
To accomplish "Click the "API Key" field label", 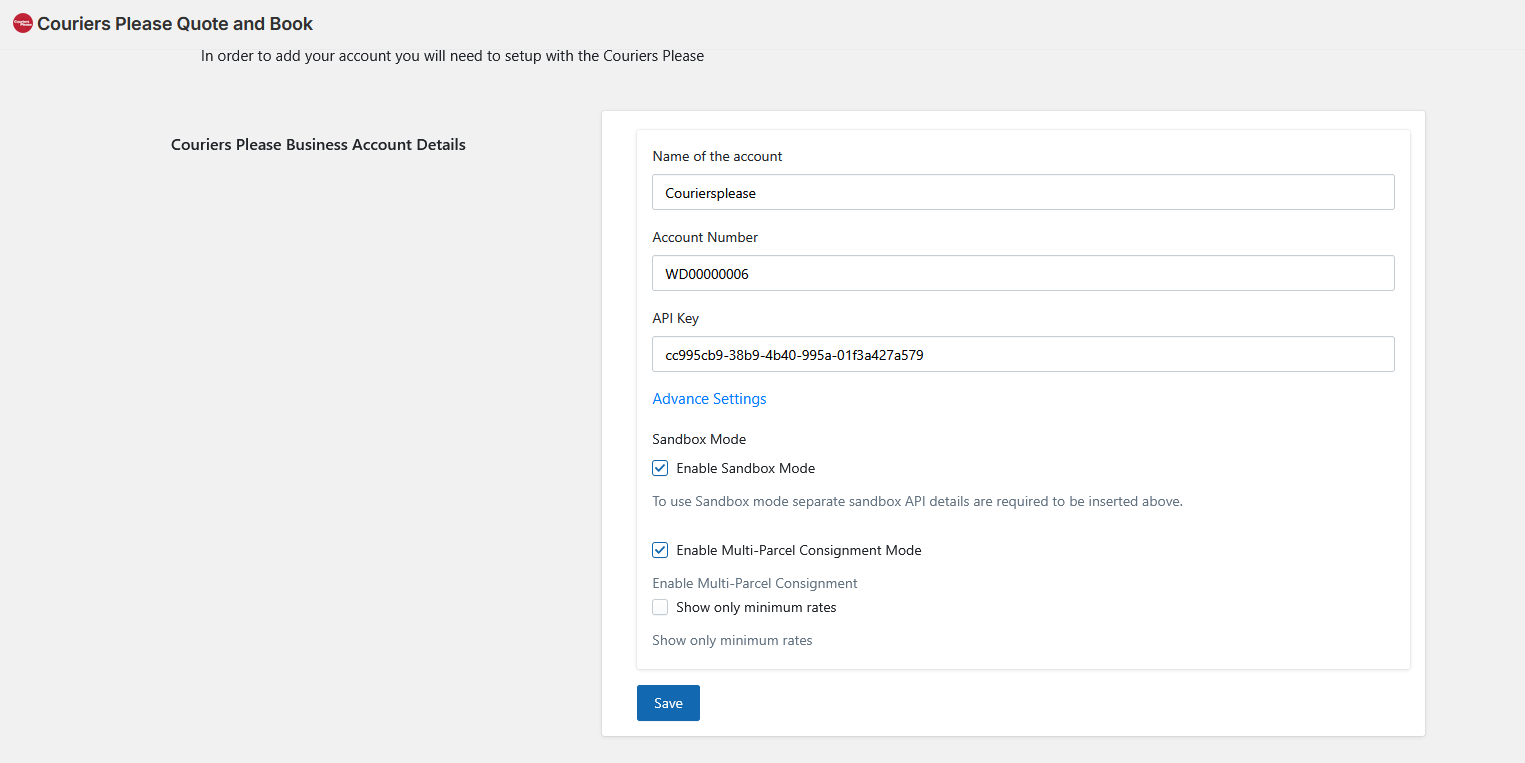I will coord(676,318).
